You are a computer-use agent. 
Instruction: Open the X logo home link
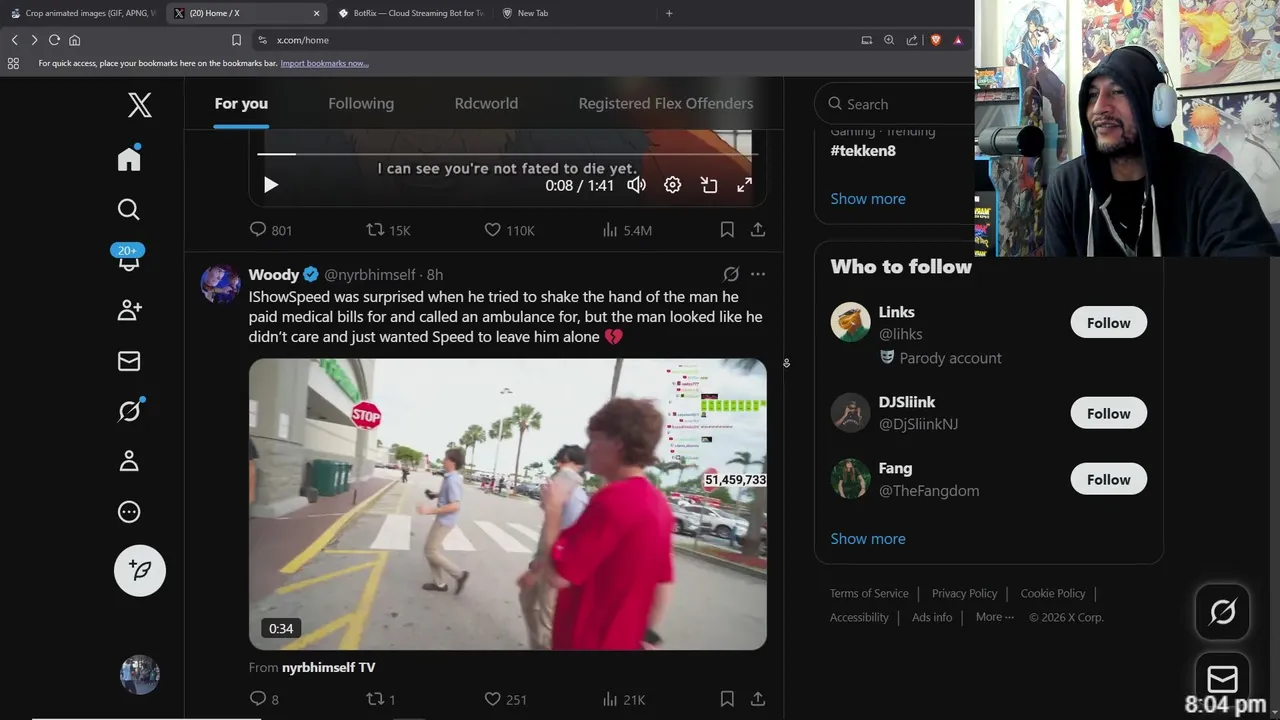[139, 104]
